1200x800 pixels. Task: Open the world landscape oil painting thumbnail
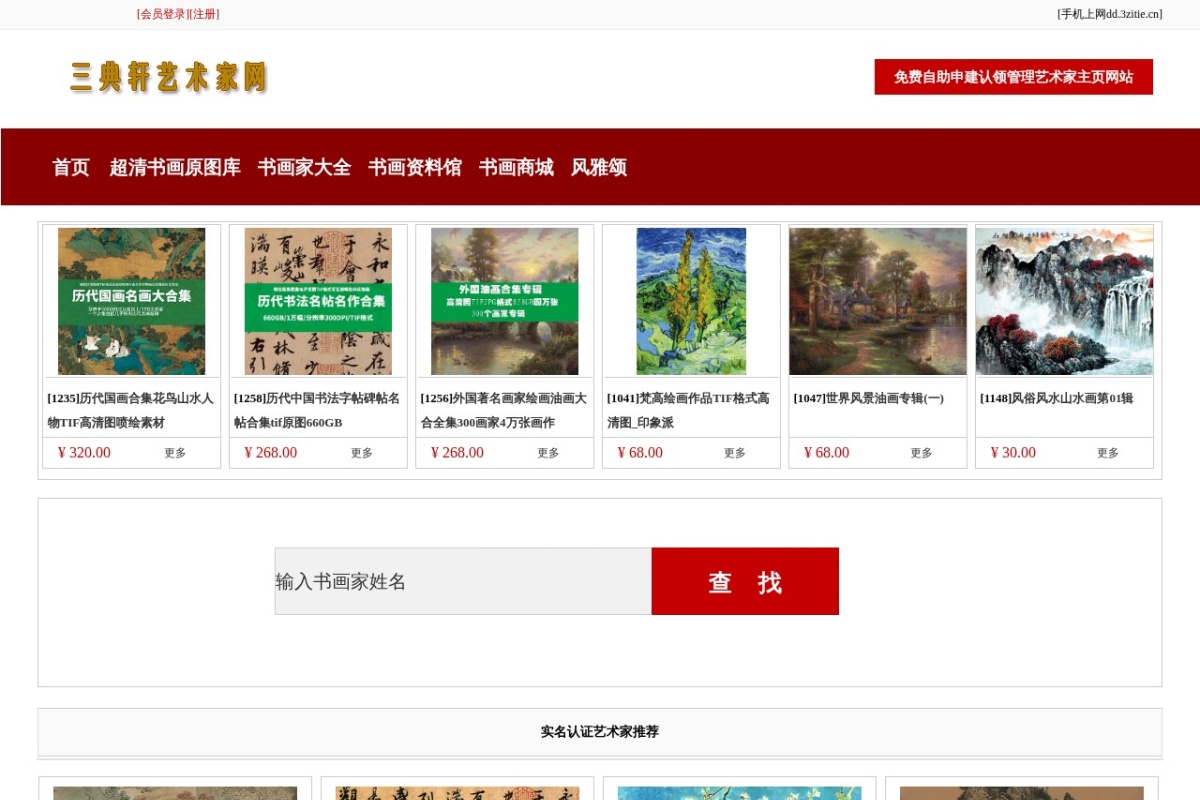click(x=878, y=301)
